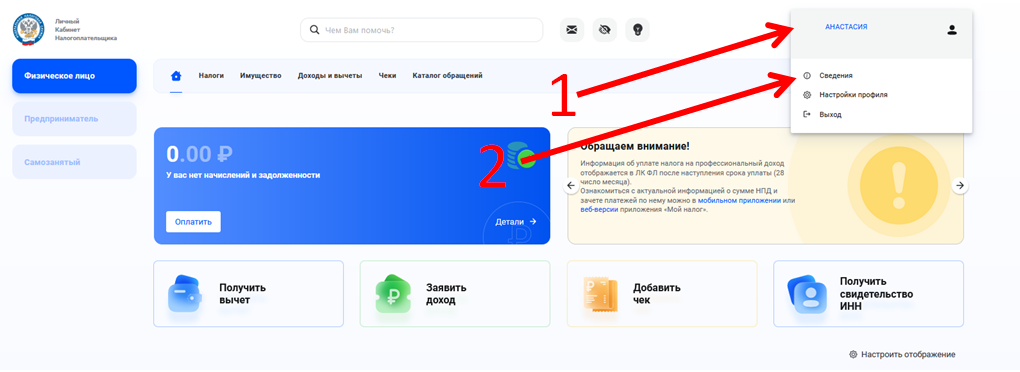Viewport: 1020px width, 372px height.
Task: Open the Каталог обращений tab
Action: click(448, 76)
